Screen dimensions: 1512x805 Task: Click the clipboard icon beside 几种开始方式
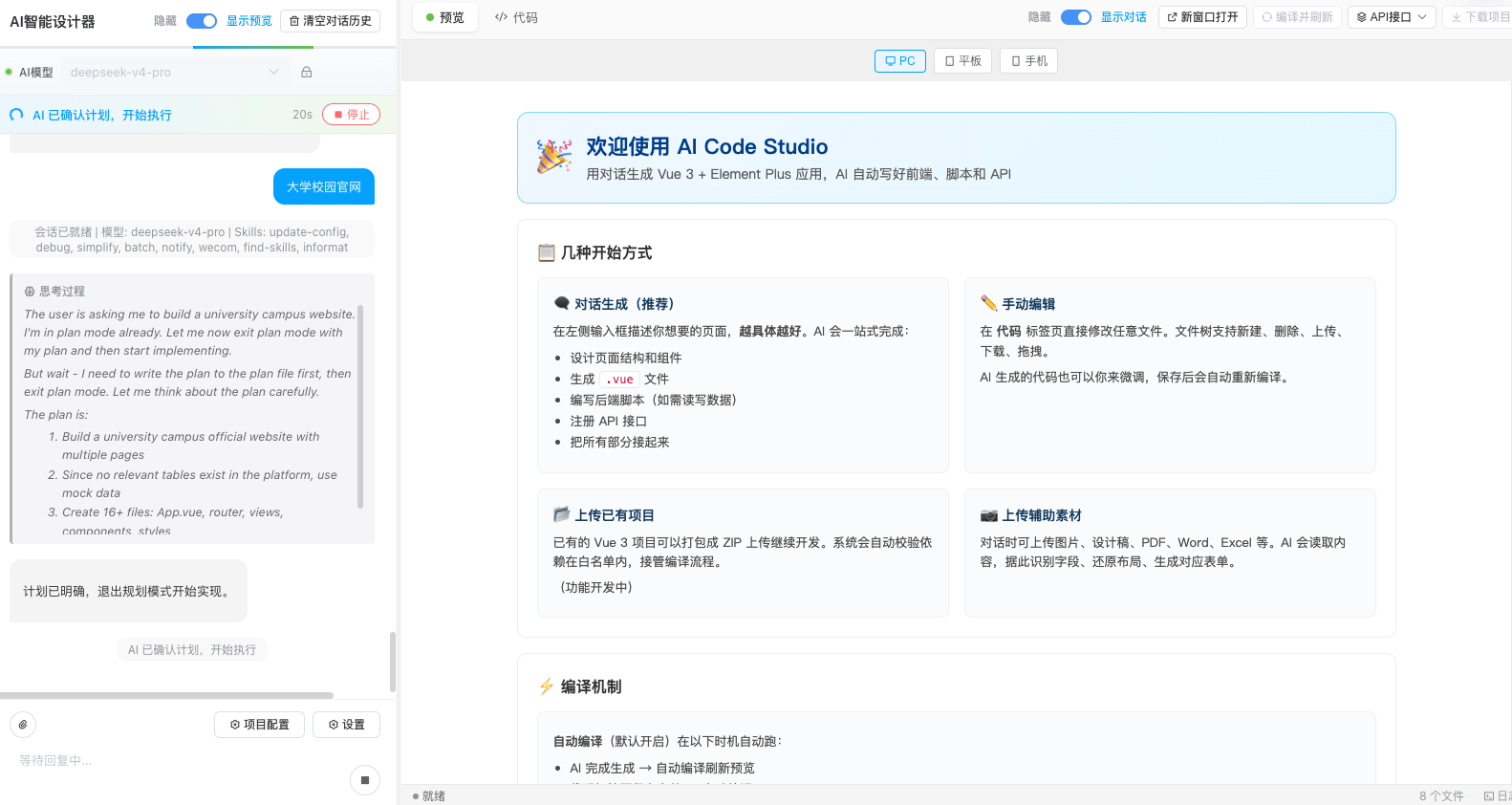click(547, 252)
